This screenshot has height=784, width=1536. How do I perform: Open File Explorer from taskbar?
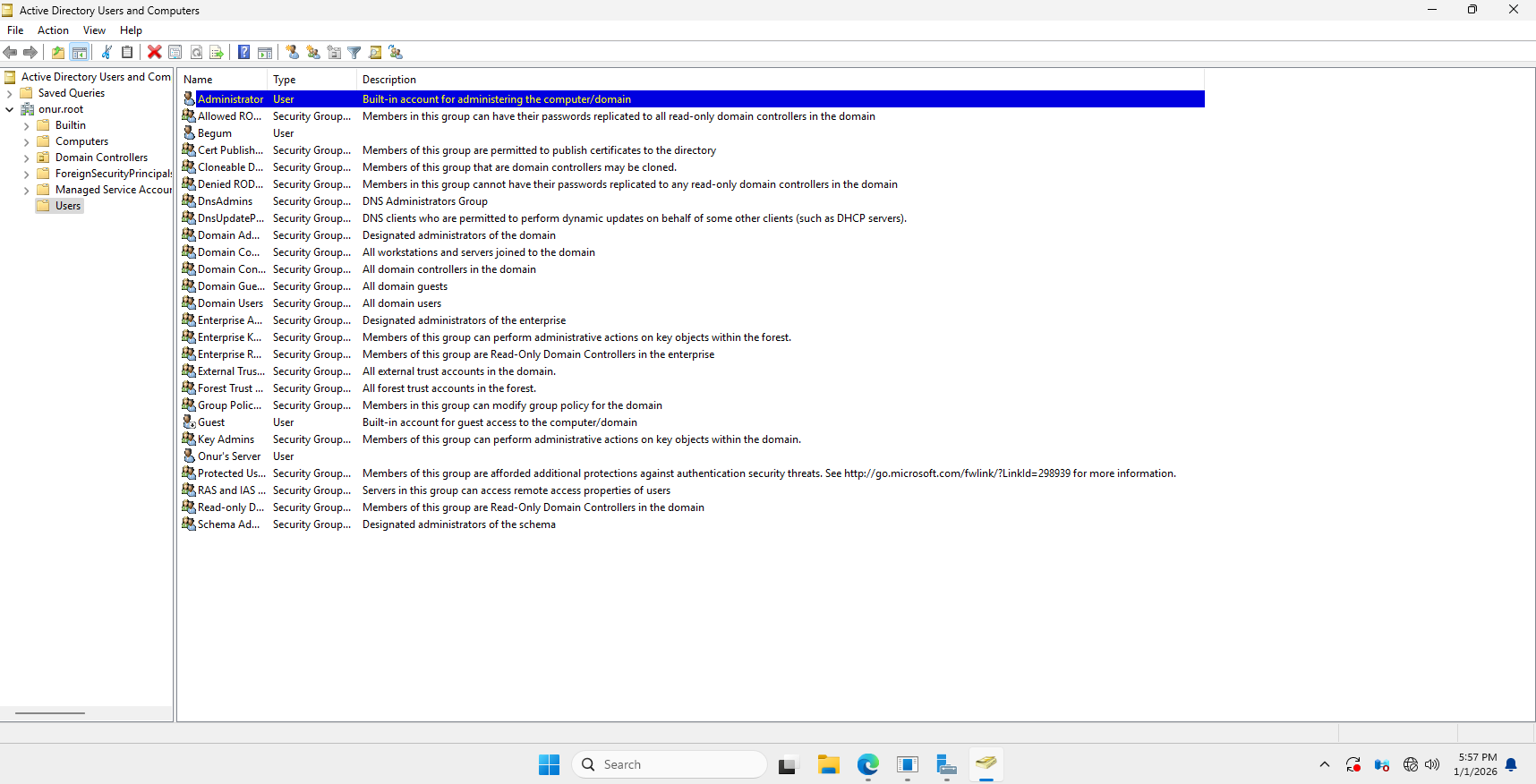[x=828, y=764]
